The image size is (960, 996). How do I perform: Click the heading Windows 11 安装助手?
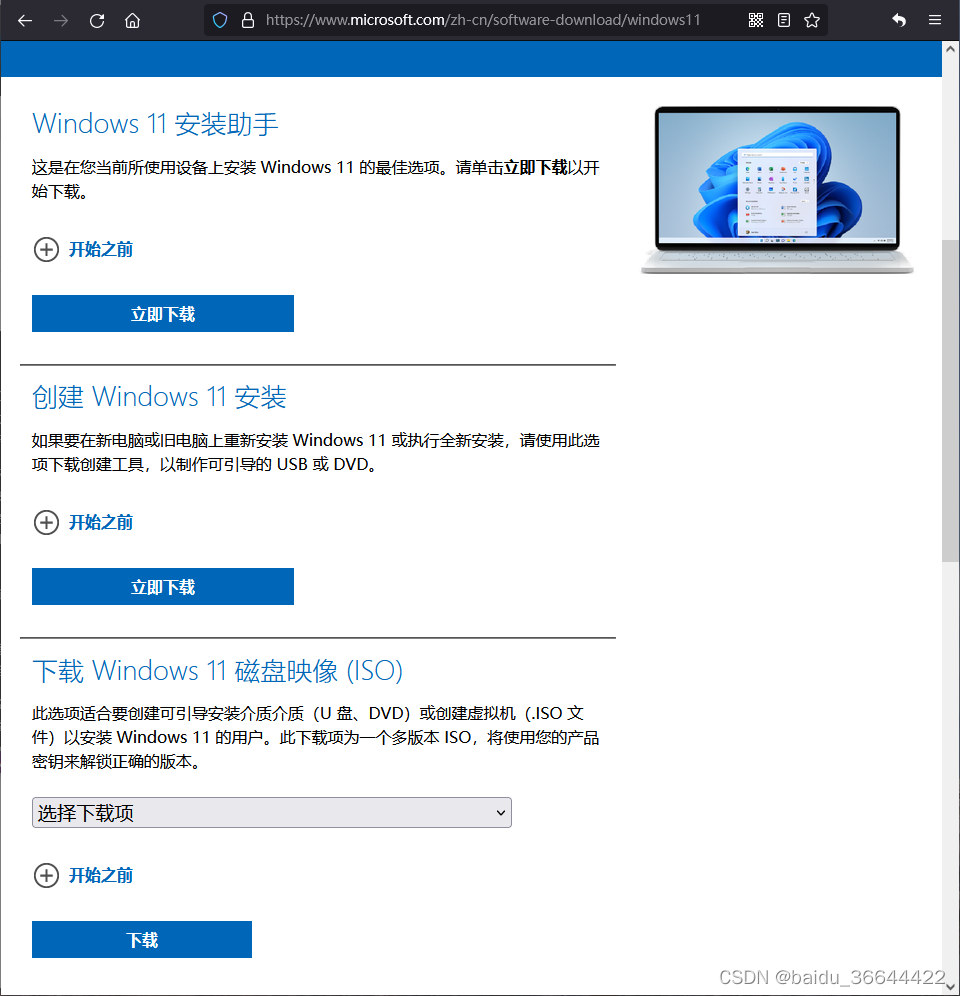(x=155, y=124)
